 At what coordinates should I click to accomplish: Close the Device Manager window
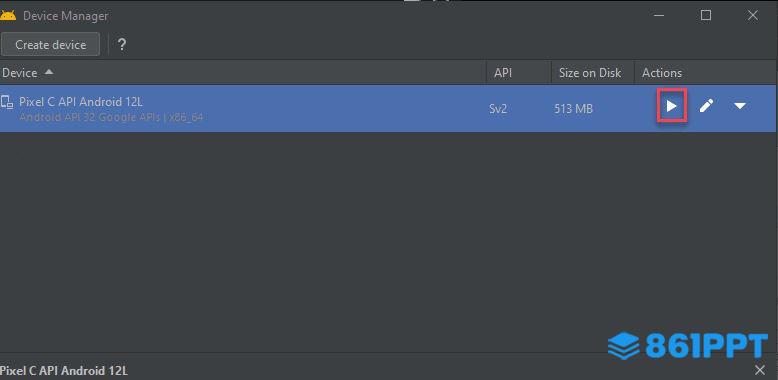click(752, 15)
